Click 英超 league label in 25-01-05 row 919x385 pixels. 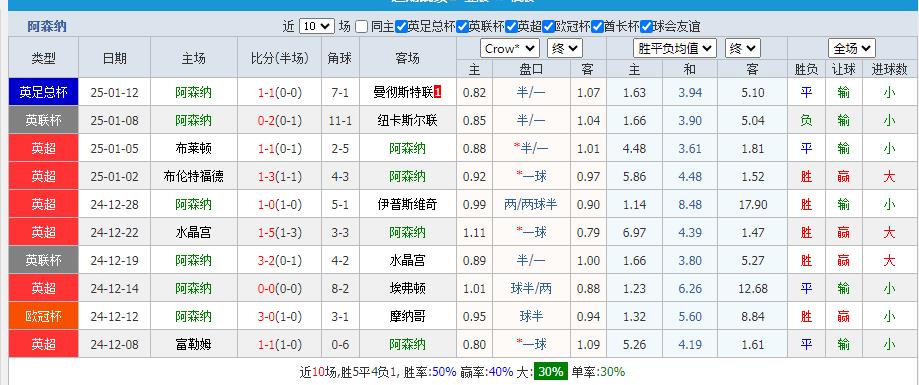pyautogui.click(x=43, y=148)
